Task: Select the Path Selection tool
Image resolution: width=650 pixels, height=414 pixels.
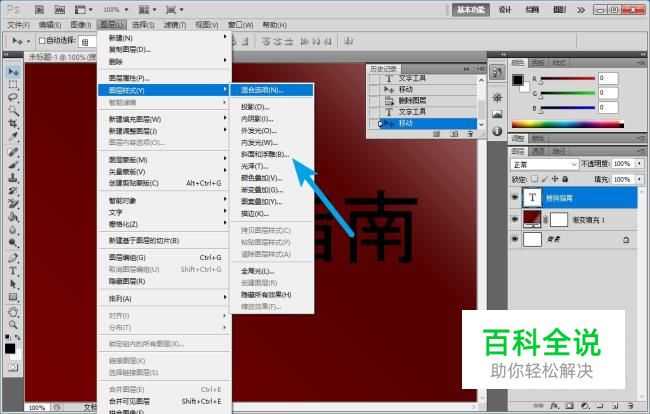Action: point(13,284)
